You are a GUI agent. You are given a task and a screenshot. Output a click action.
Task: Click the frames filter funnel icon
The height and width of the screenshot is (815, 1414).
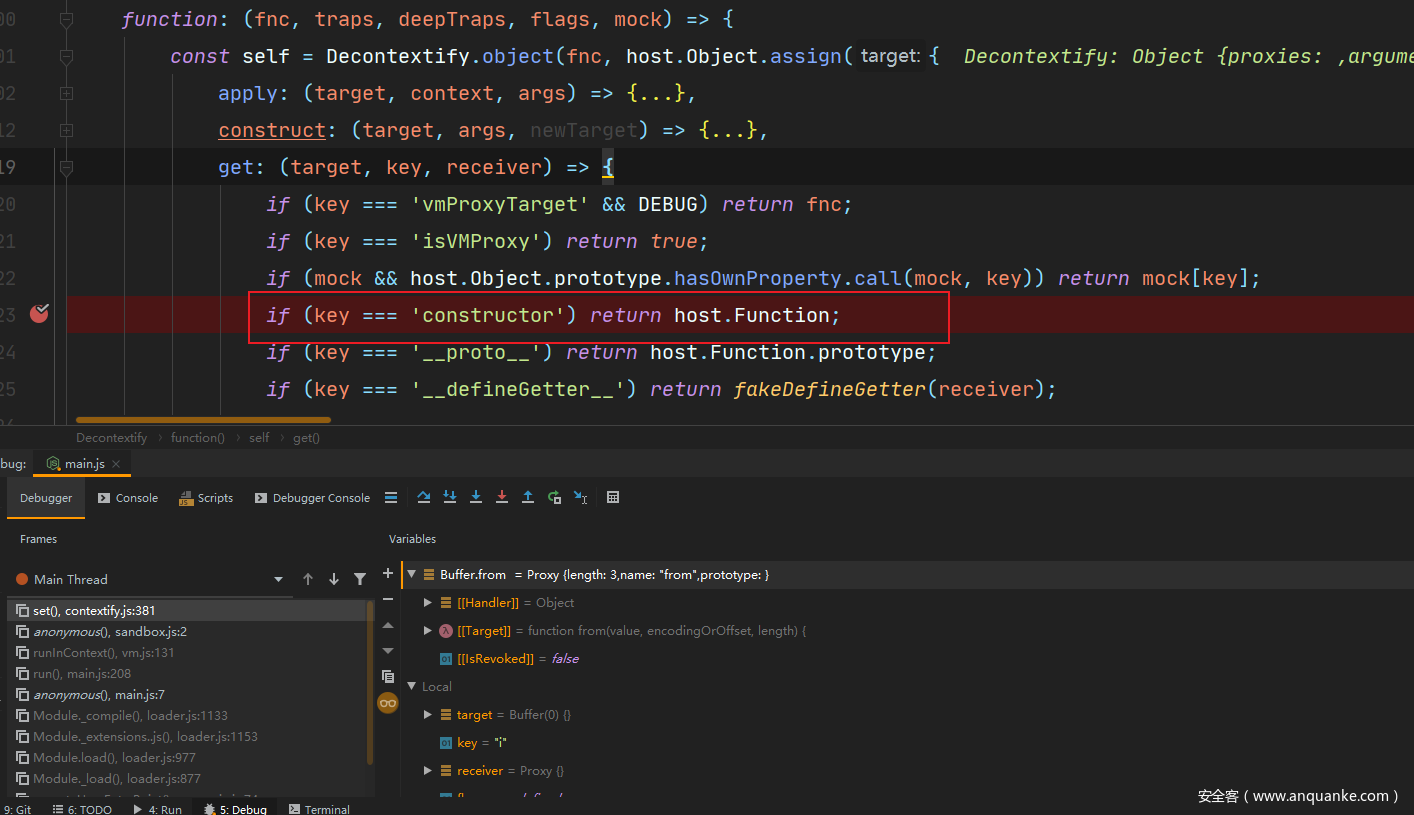click(360, 579)
